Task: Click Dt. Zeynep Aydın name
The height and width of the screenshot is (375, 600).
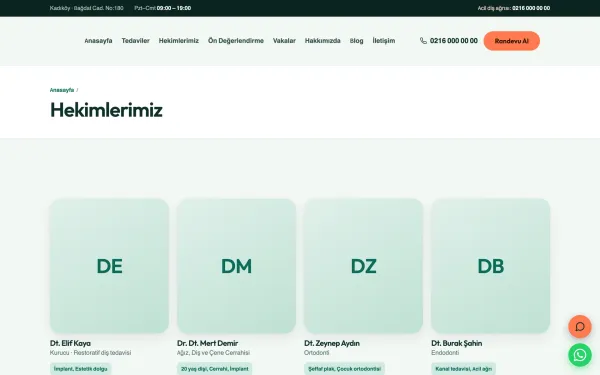Action: pos(332,343)
